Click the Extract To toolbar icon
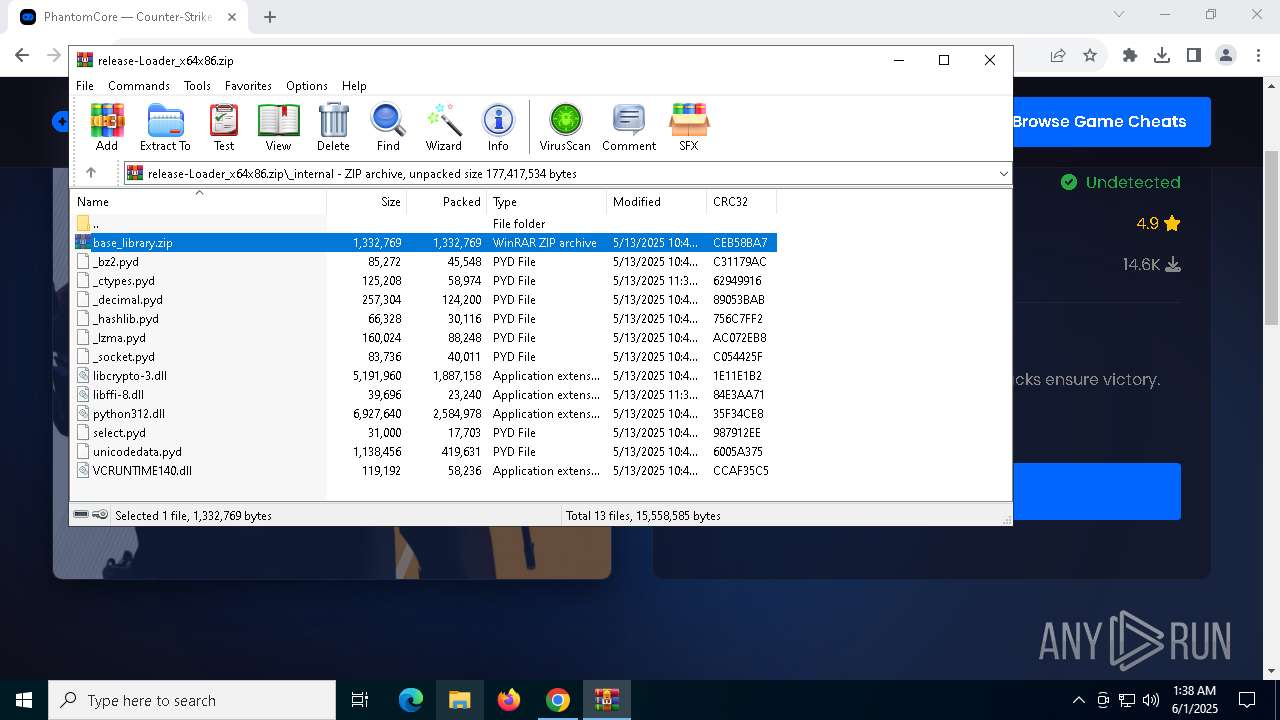Screen dimensions: 1280x720 click(165, 127)
